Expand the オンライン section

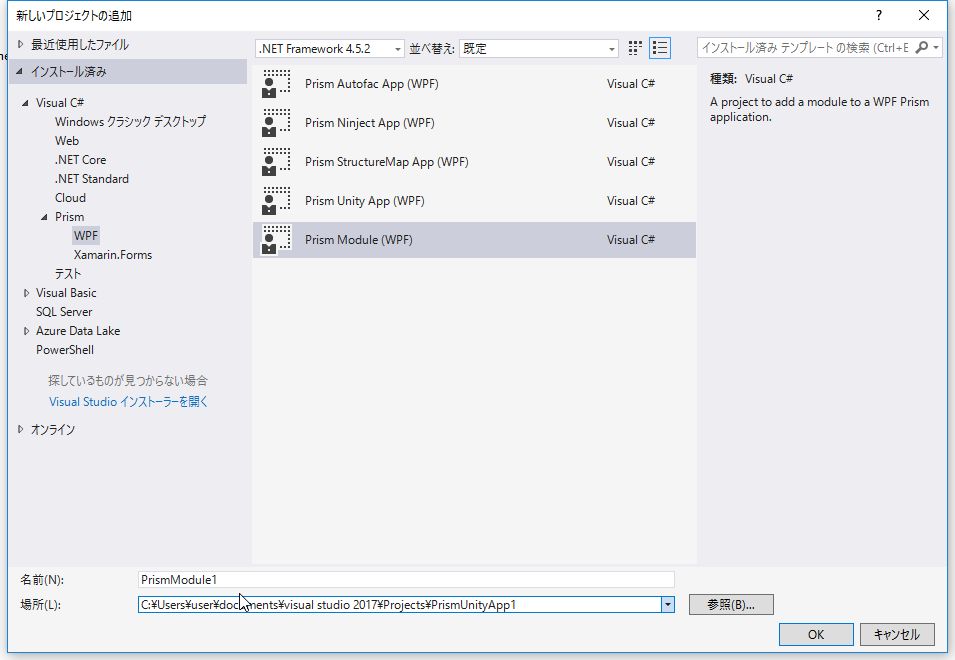(x=19, y=429)
